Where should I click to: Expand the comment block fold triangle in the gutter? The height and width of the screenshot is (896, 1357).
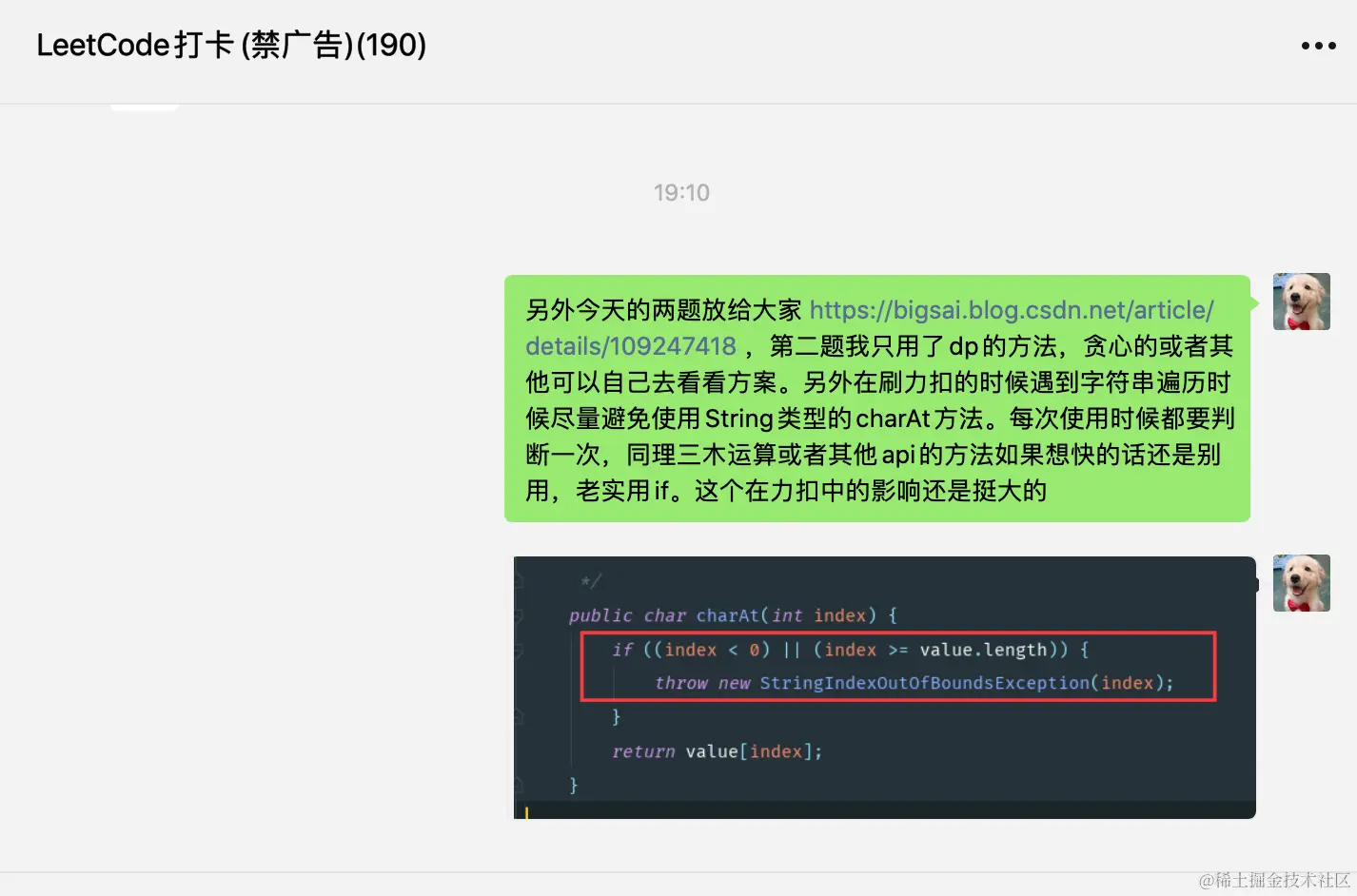click(x=519, y=578)
